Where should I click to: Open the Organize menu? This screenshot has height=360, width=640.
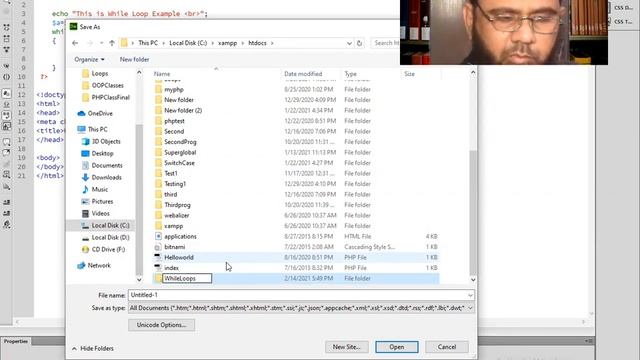pyautogui.click(x=89, y=60)
